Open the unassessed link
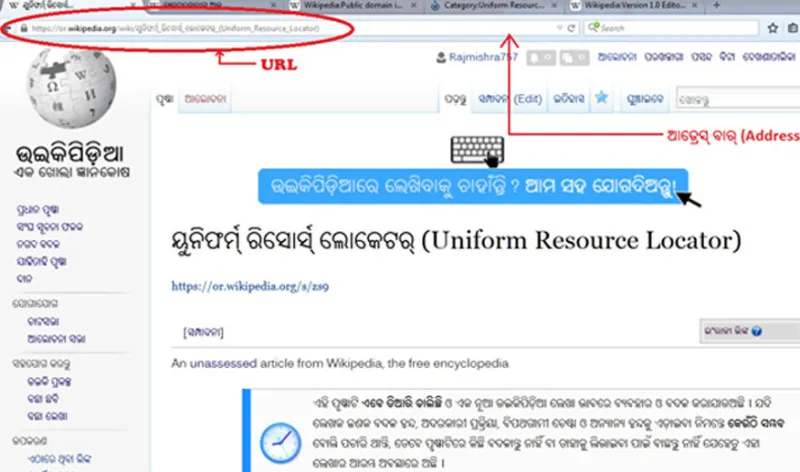This screenshot has height=472, width=800. click(x=223, y=363)
